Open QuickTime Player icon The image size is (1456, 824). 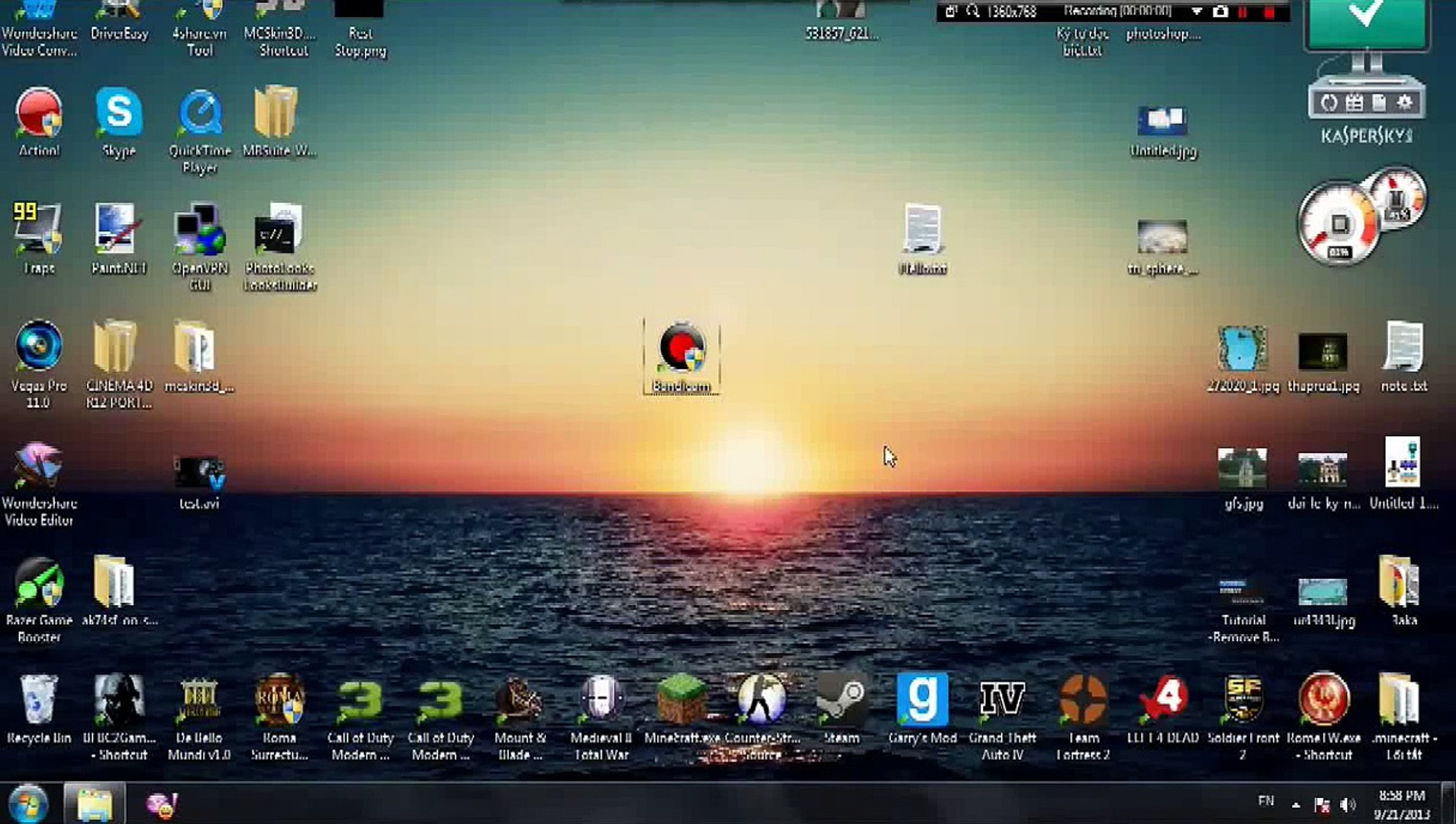click(x=199, y=131)
